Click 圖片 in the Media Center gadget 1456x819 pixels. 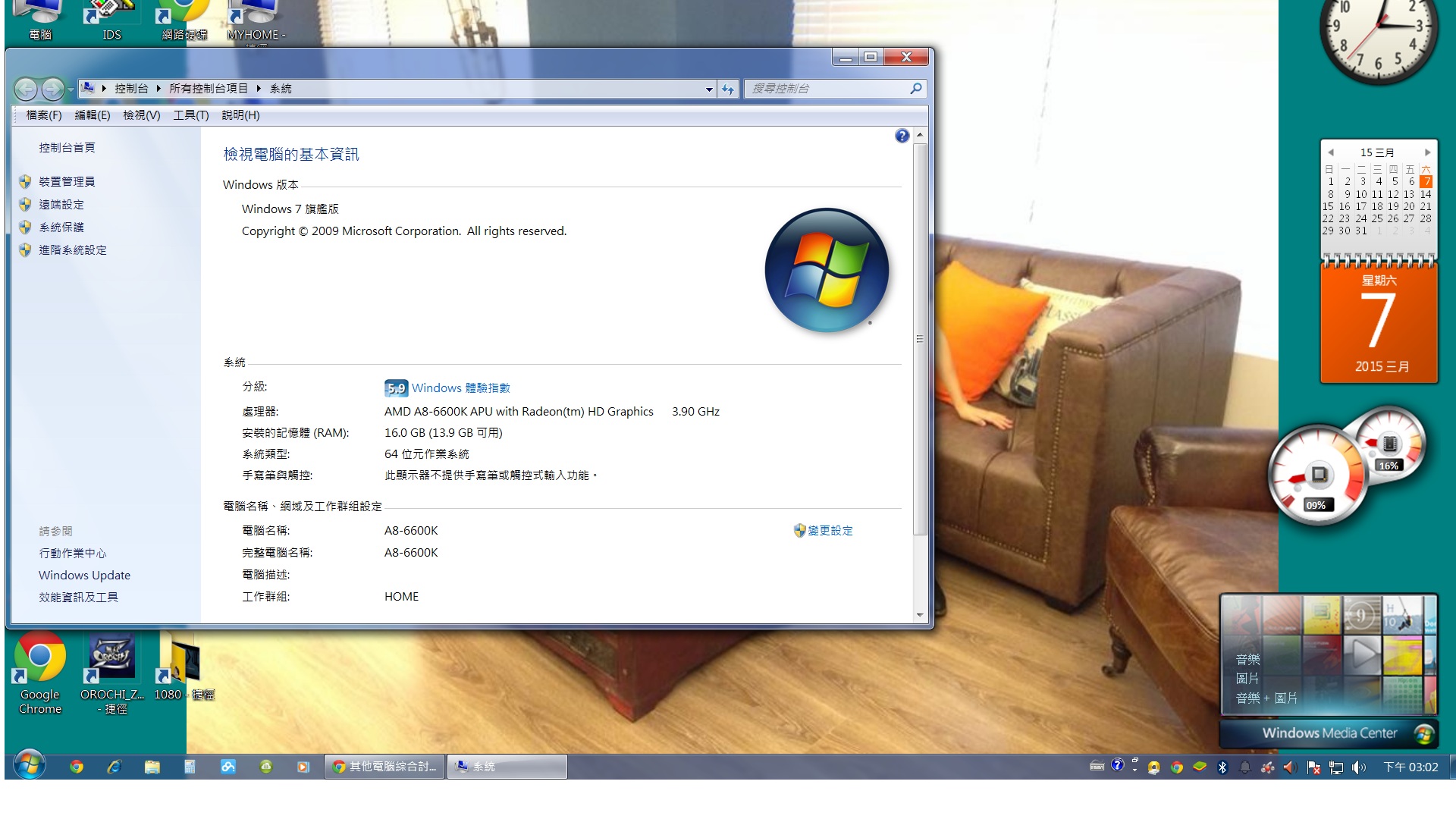click(1247, 679)
